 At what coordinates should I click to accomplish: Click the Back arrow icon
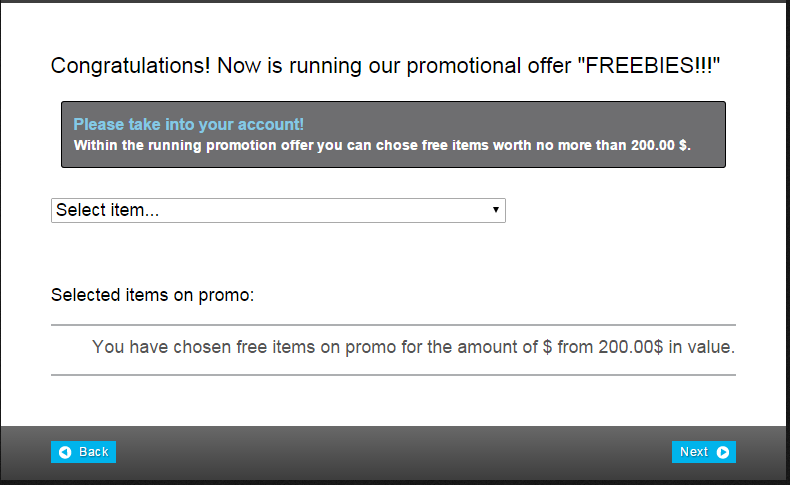(65, 452)
